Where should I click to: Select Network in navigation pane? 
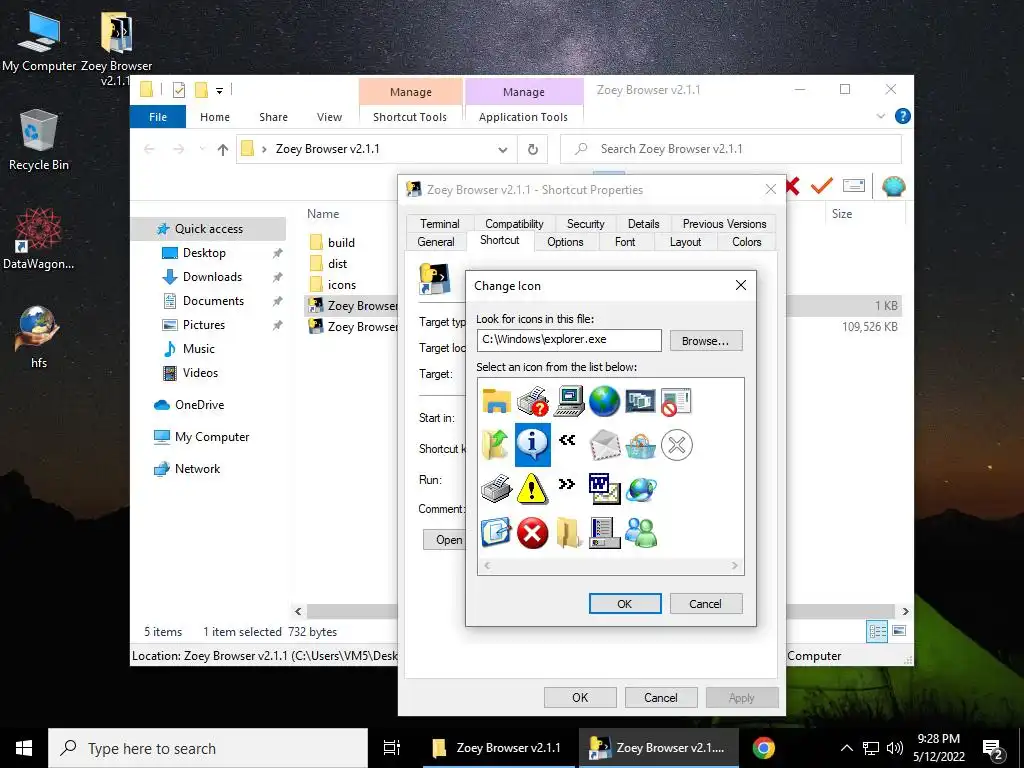pos(197,469)
